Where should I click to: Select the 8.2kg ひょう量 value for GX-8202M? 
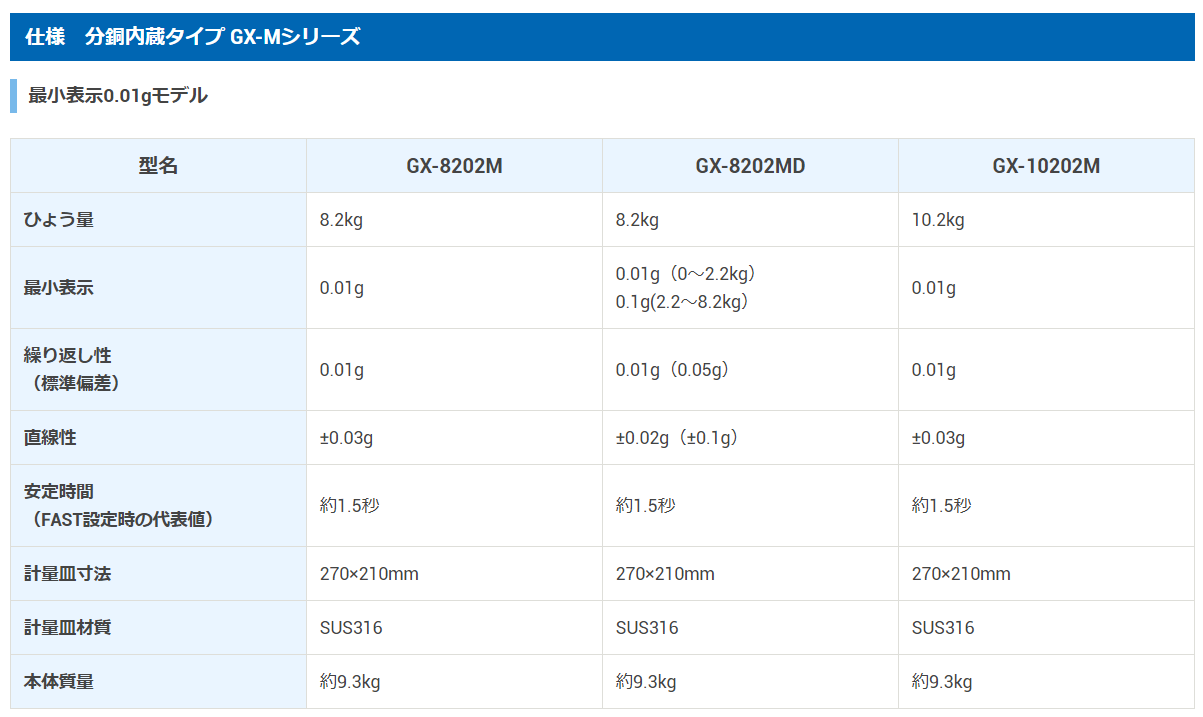[x=341, y=220]
